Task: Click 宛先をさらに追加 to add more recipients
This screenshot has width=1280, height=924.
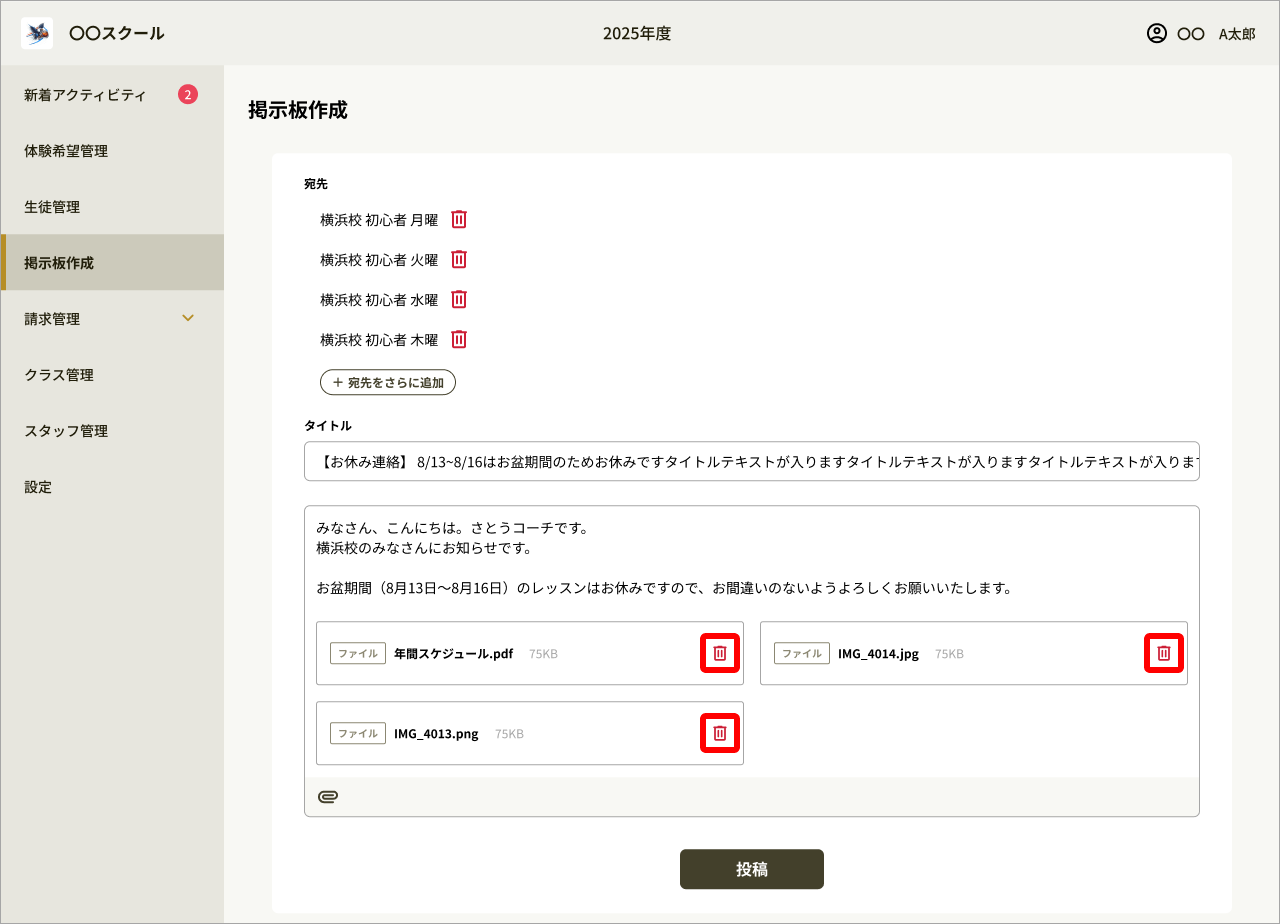Action: point(388,382)
